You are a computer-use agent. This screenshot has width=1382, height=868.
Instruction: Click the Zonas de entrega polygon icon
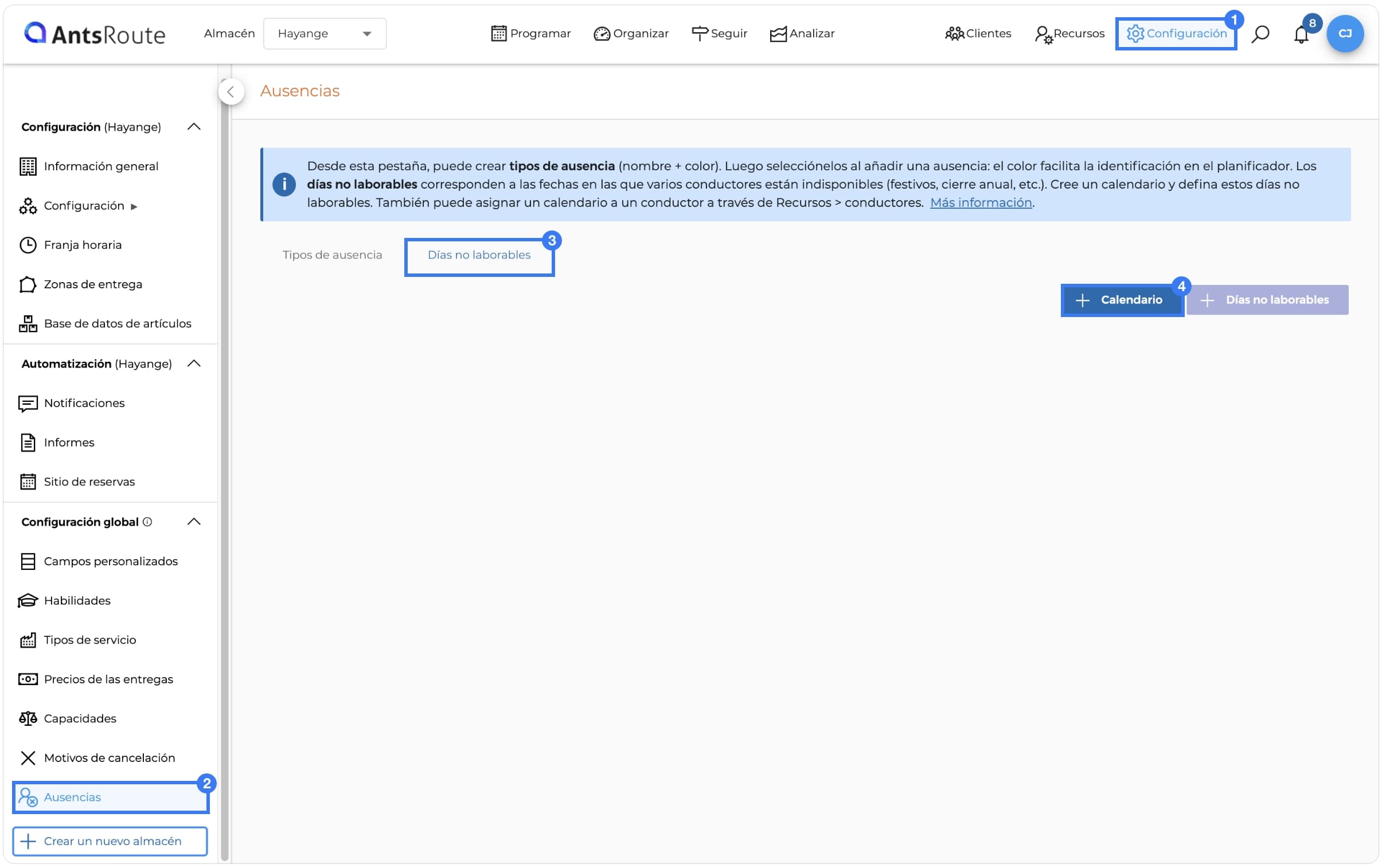point(28,284)
